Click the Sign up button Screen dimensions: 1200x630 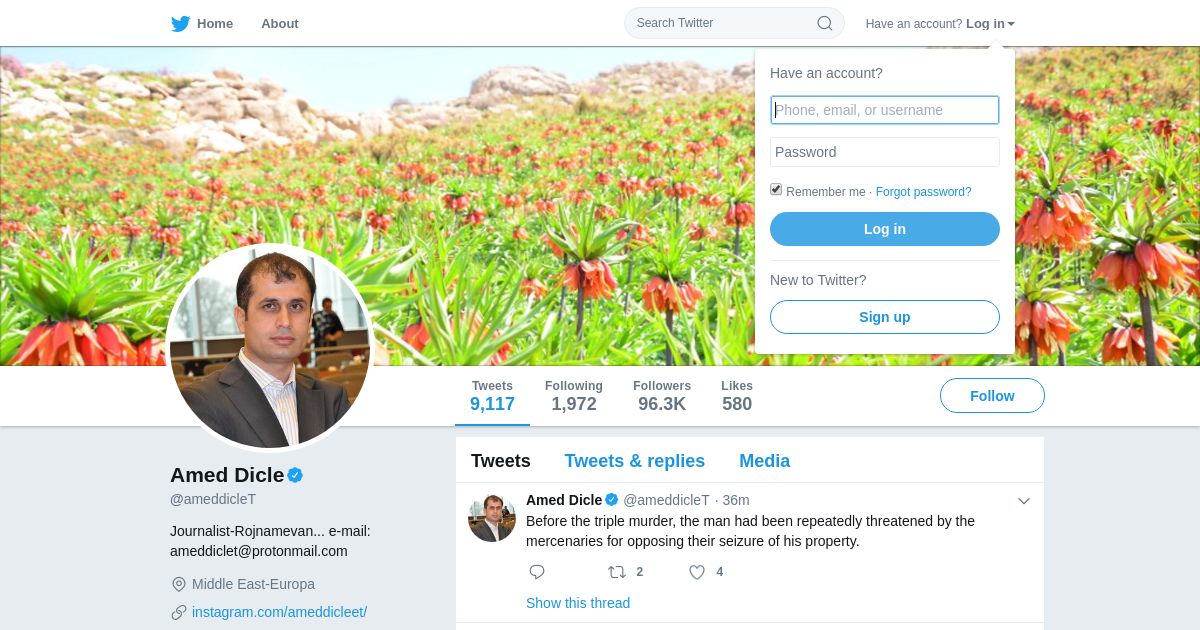pyautogui.click(x=884, y=317)
